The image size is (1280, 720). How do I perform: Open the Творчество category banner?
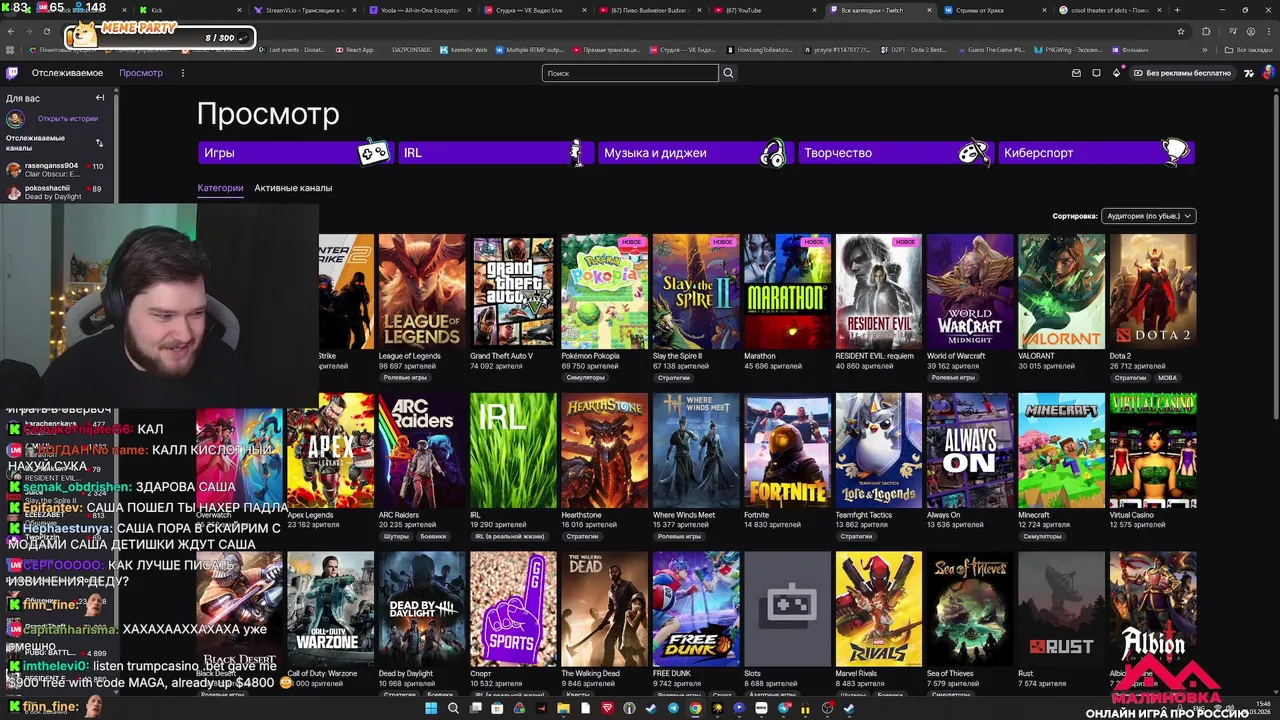896,153
